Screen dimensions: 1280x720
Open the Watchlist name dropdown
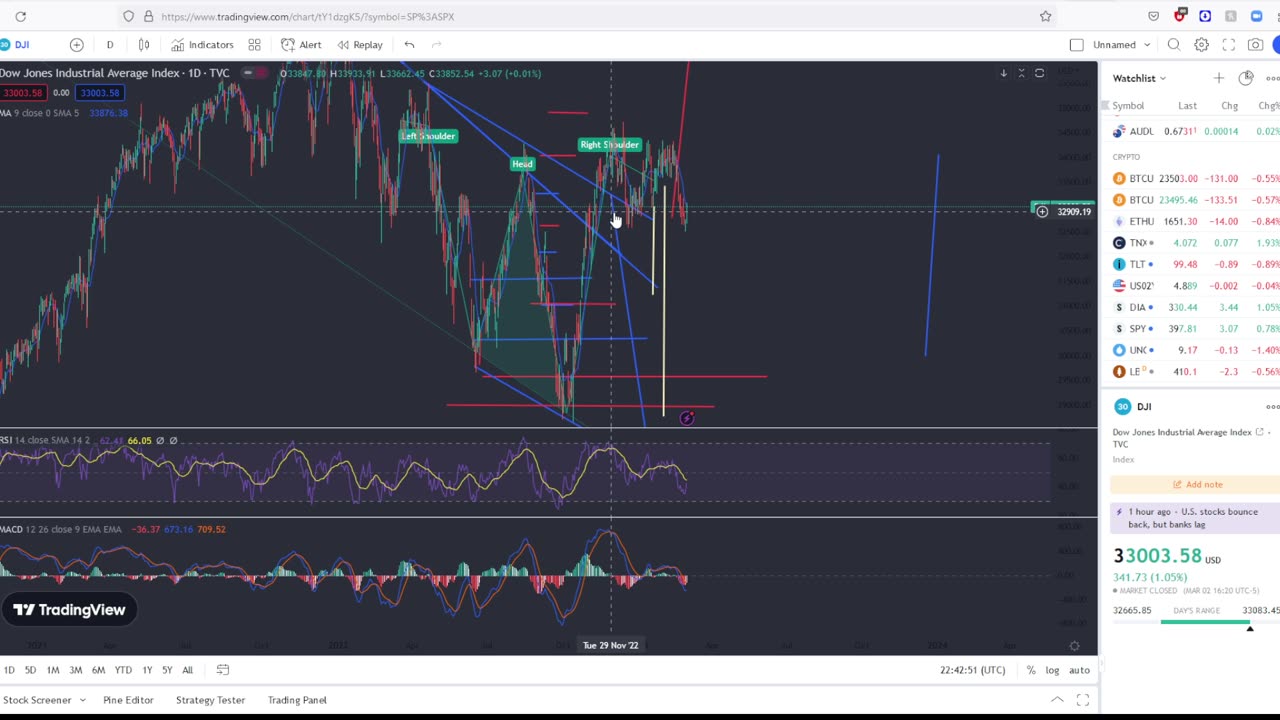pos(1140,78)
